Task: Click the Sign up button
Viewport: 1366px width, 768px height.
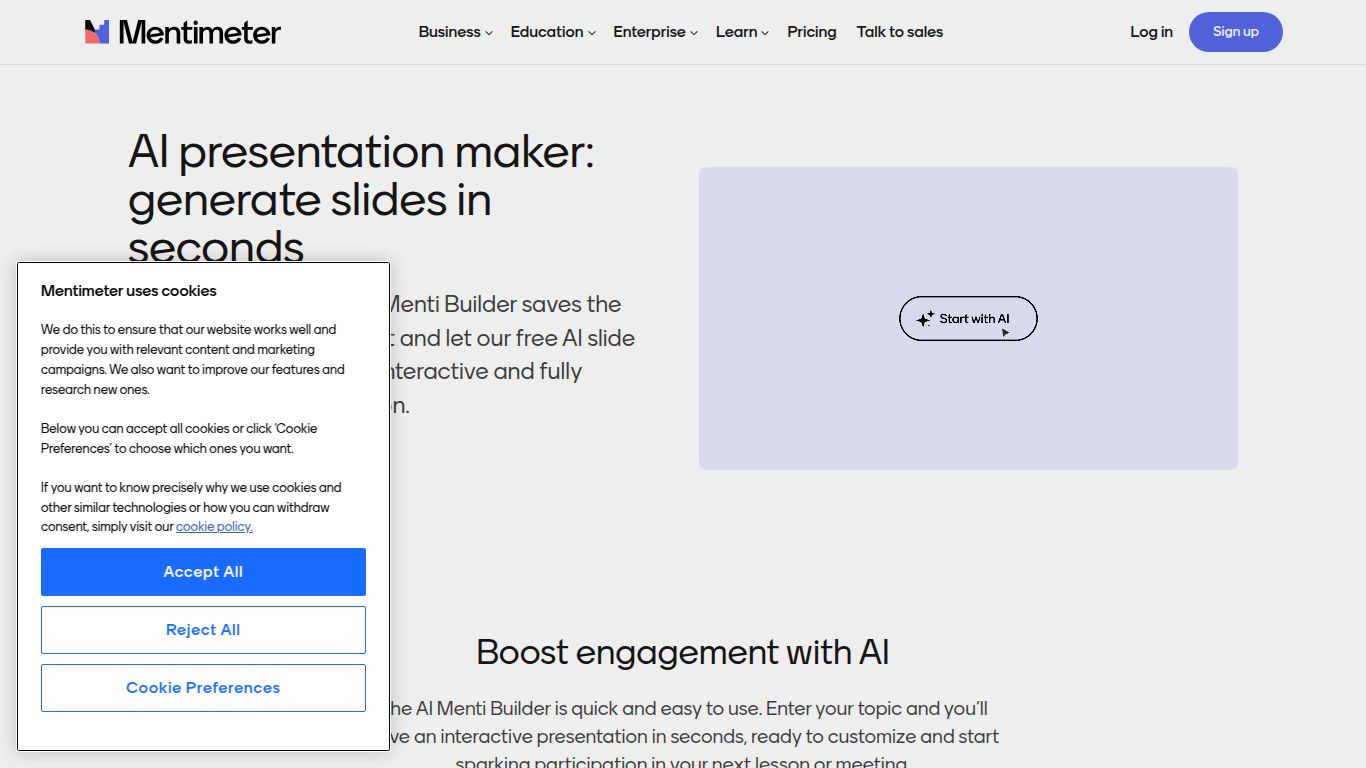Action: (x=1235, y=31)
